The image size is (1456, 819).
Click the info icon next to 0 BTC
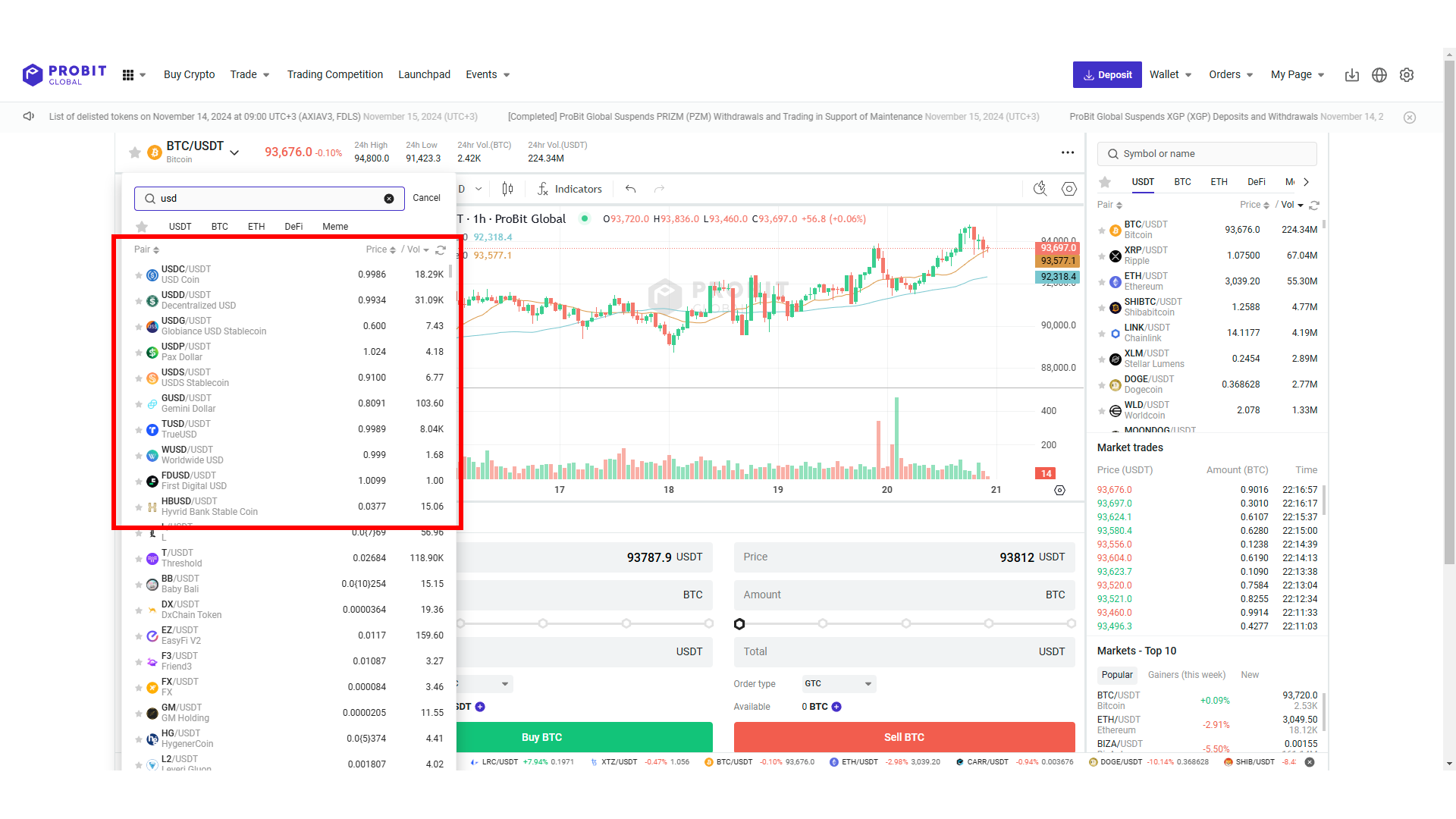pyautogui.click(x=836, y=707)
